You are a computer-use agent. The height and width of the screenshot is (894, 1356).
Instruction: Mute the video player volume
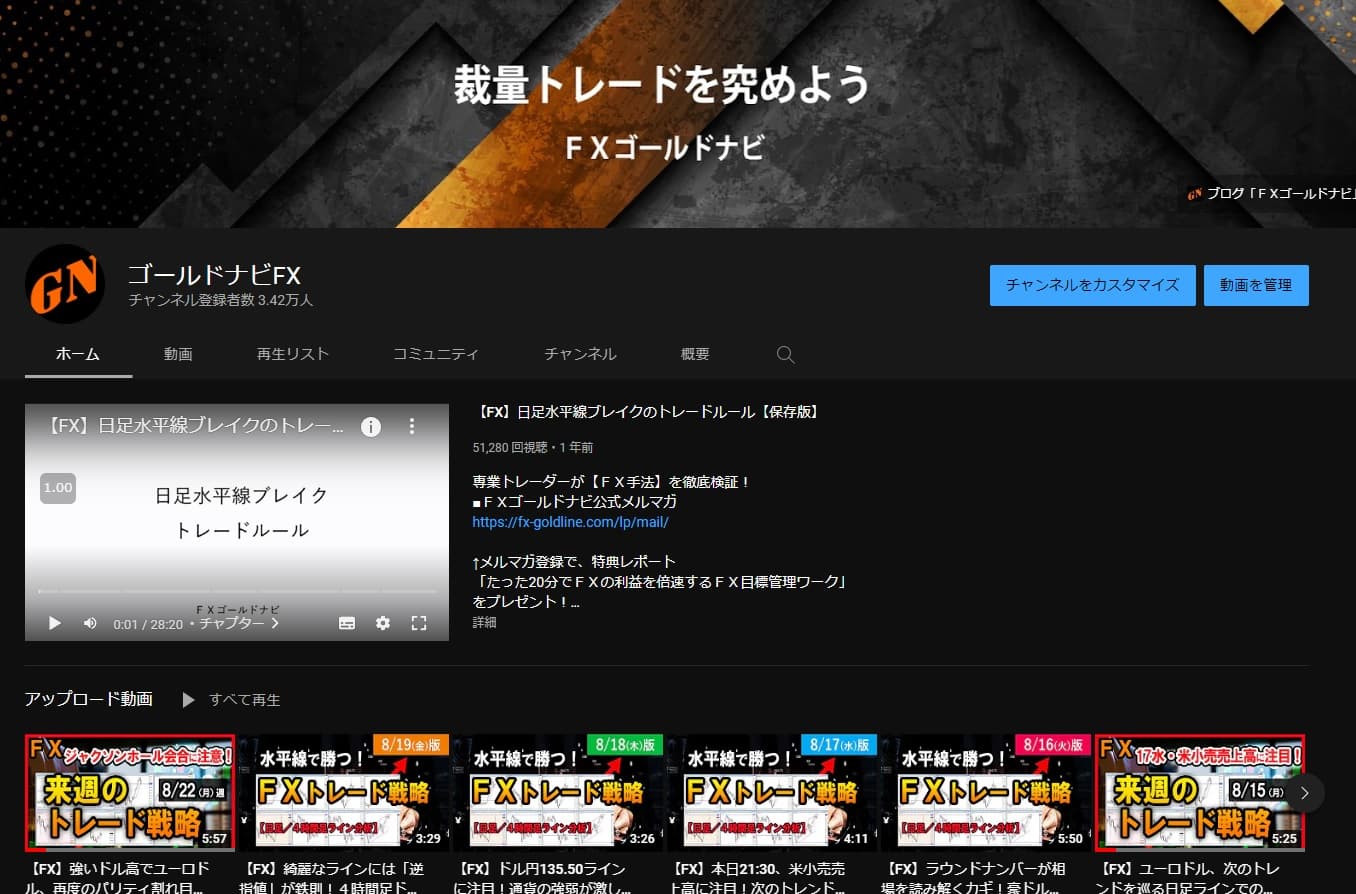click(x=90, y=623)
